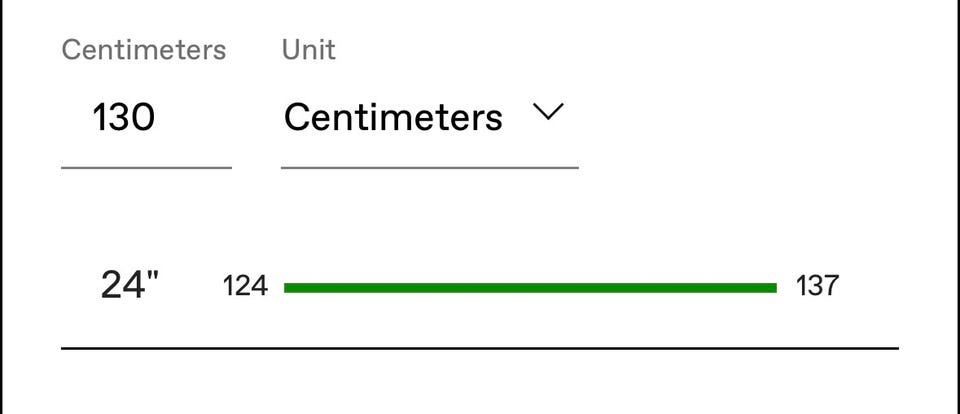Click the maximum value 137

pyautogui.click(x=817, y=287)
